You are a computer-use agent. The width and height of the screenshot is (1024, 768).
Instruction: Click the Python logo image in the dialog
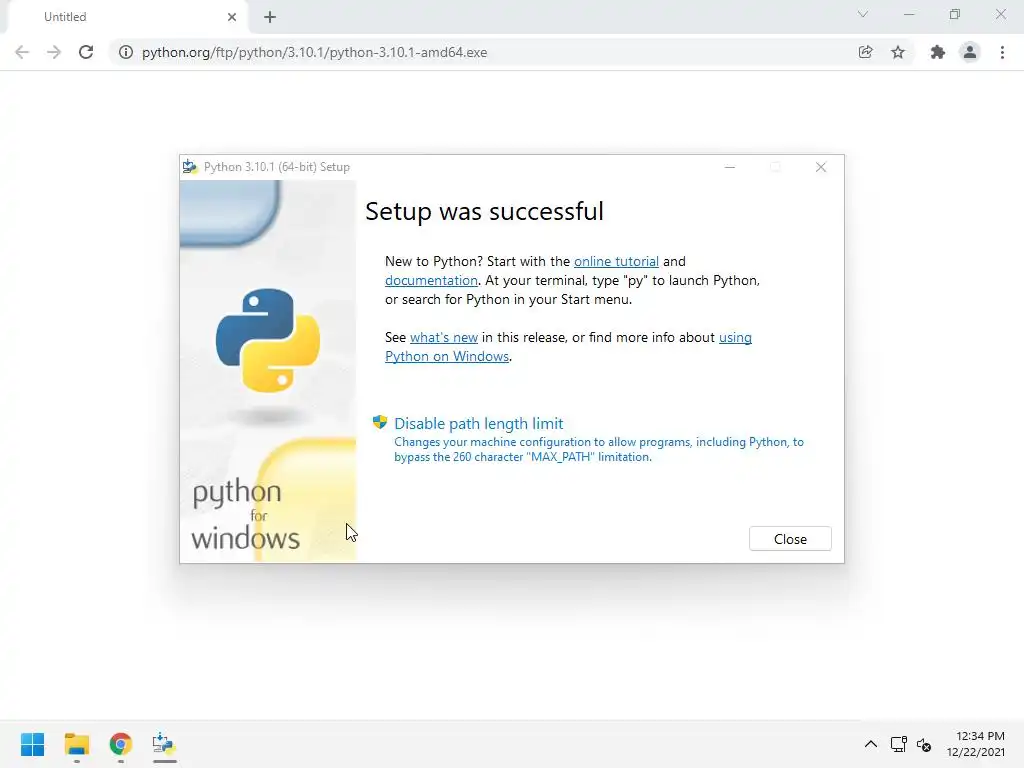pyautogui.click(x=268, y=340)
